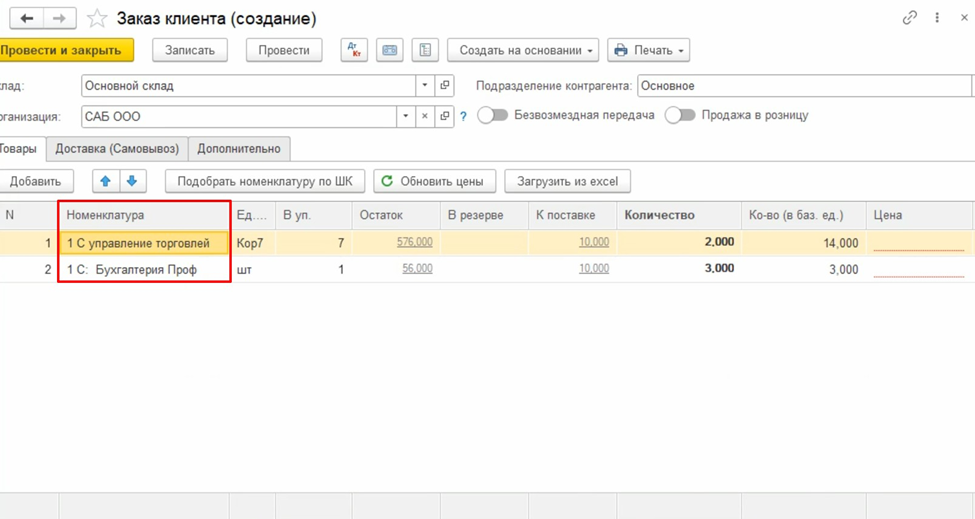Click Ко-во (в баз. ед.) header
This screenshot has width=975, height=519.
point(803,215)
